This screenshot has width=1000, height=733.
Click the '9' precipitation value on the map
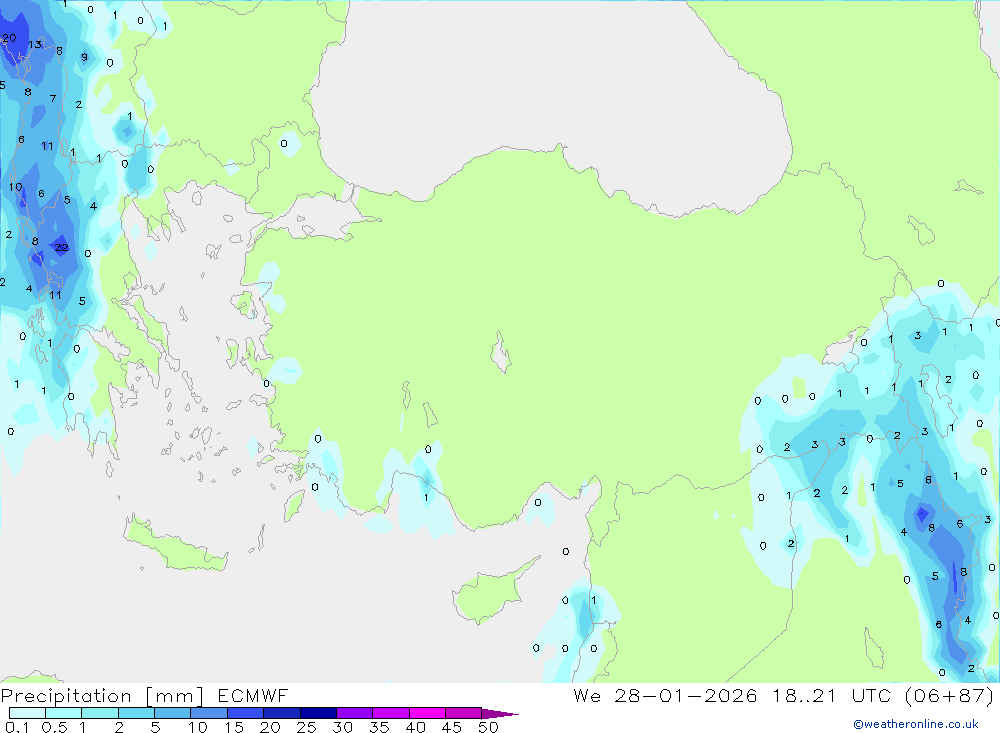84,57
